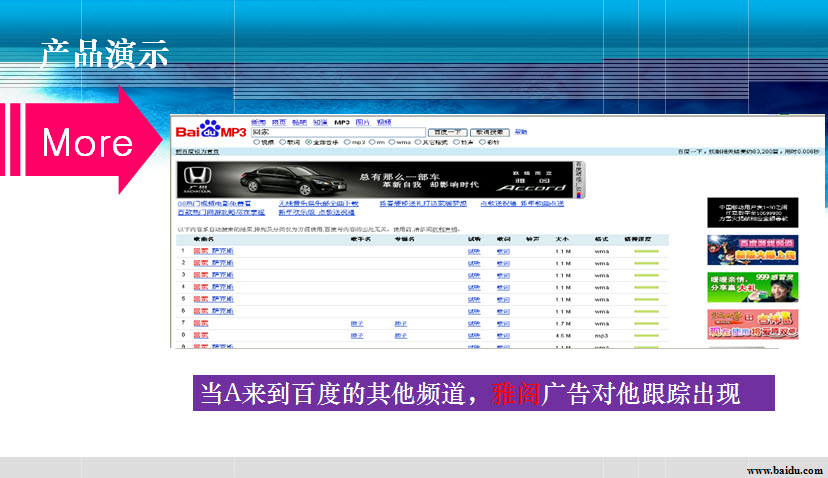
Task: Click the Baidu MP3 paw logo
Action: 211,129
